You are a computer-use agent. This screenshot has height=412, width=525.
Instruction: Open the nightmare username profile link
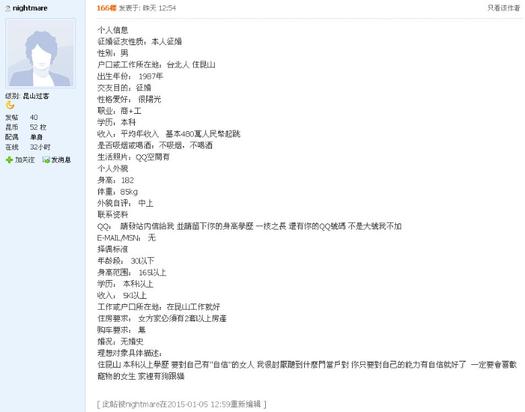pos(30,8)
